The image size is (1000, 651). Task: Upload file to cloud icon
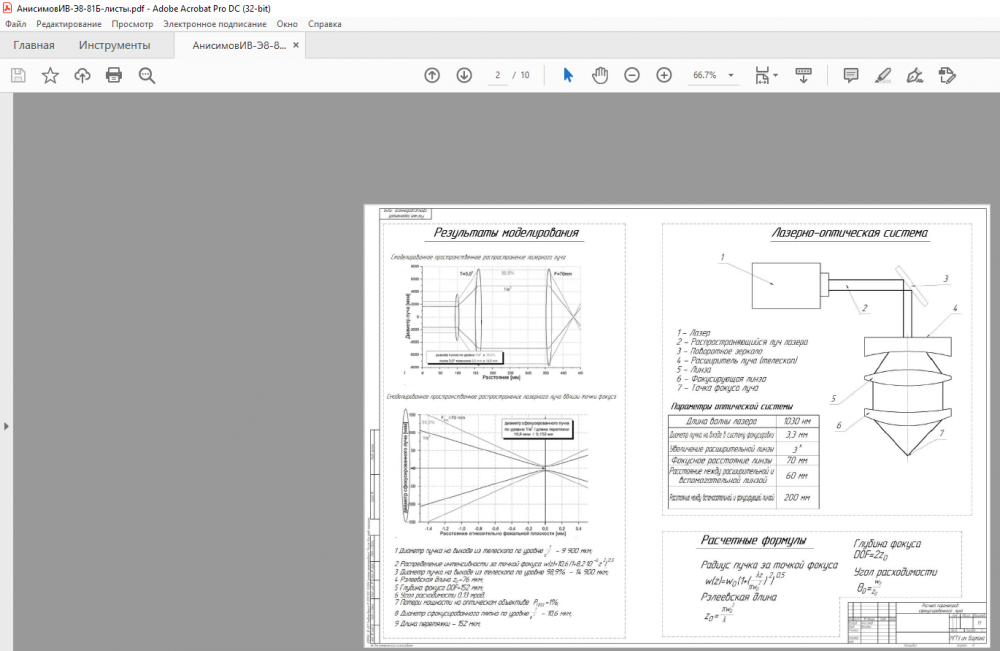[x=82, y=75]
